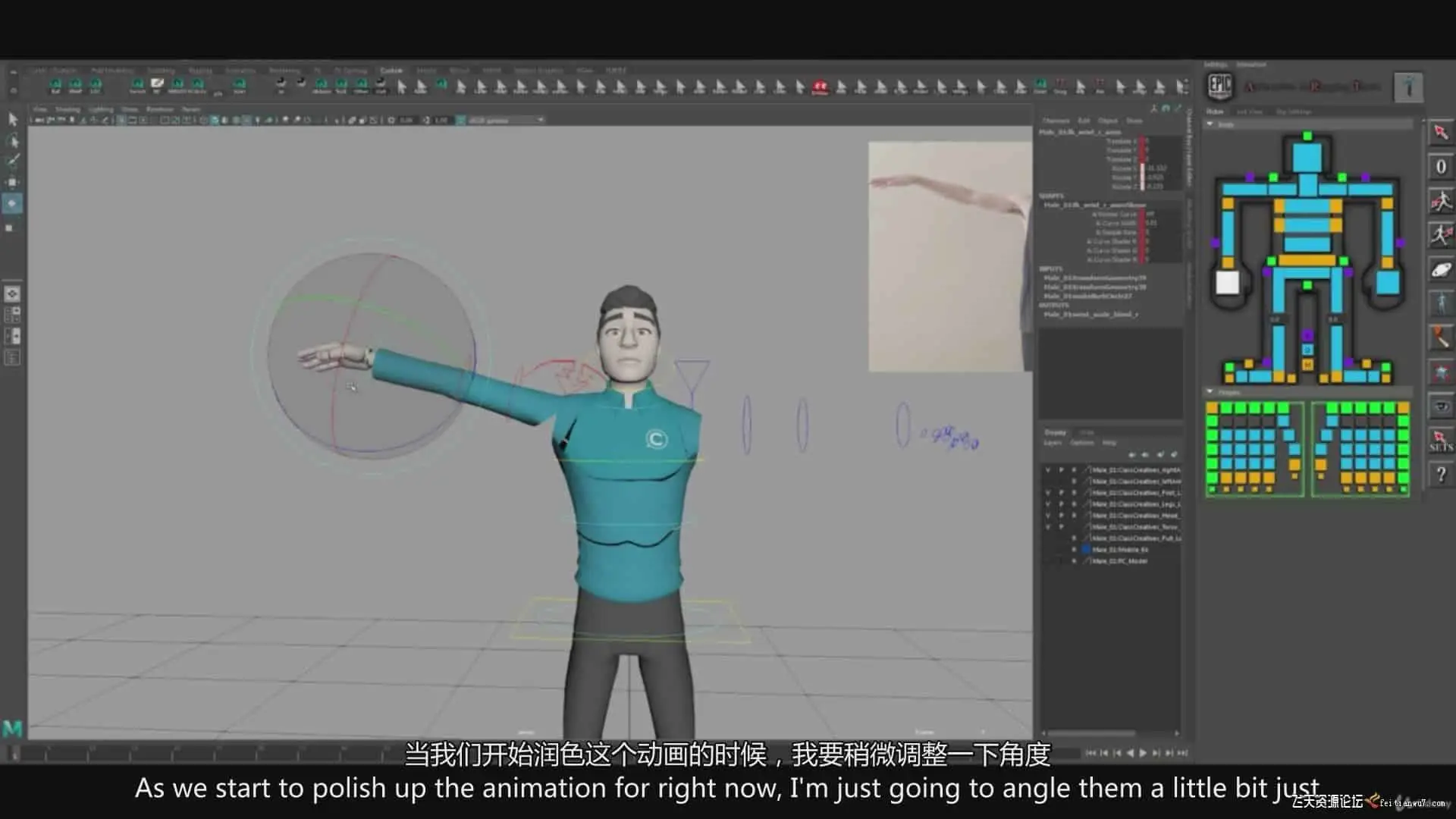This screenshot has width=1456, height=819.
Task: Click the red arrow selection icon in rig panel
Action: click(x=1440, y=133)
